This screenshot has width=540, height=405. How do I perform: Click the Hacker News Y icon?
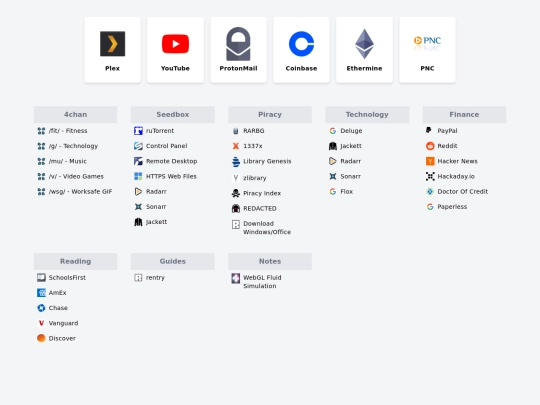coord(430,161)
